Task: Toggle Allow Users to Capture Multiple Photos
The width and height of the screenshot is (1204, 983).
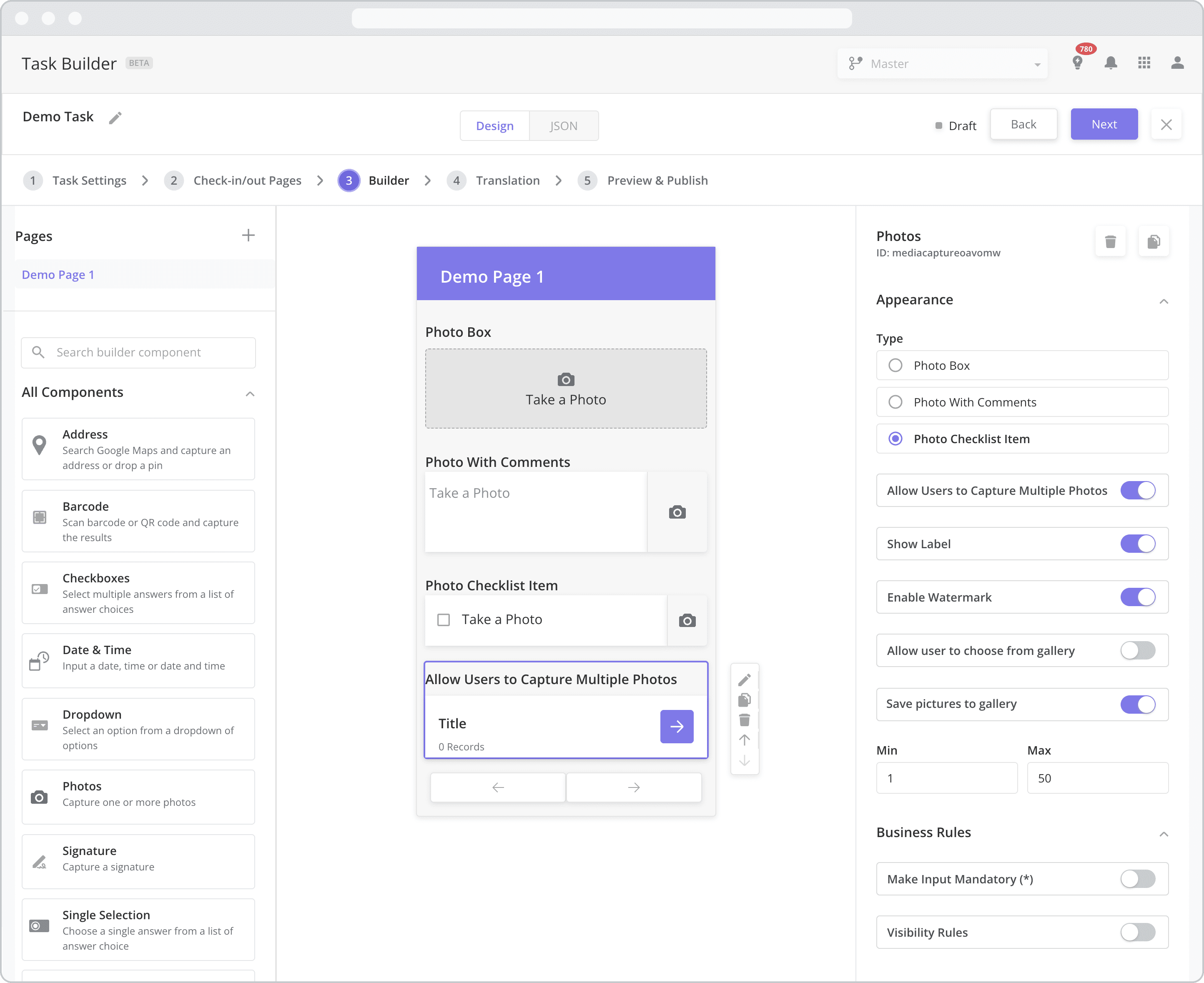Action: pyautogui.click(x=1138, y=490)
